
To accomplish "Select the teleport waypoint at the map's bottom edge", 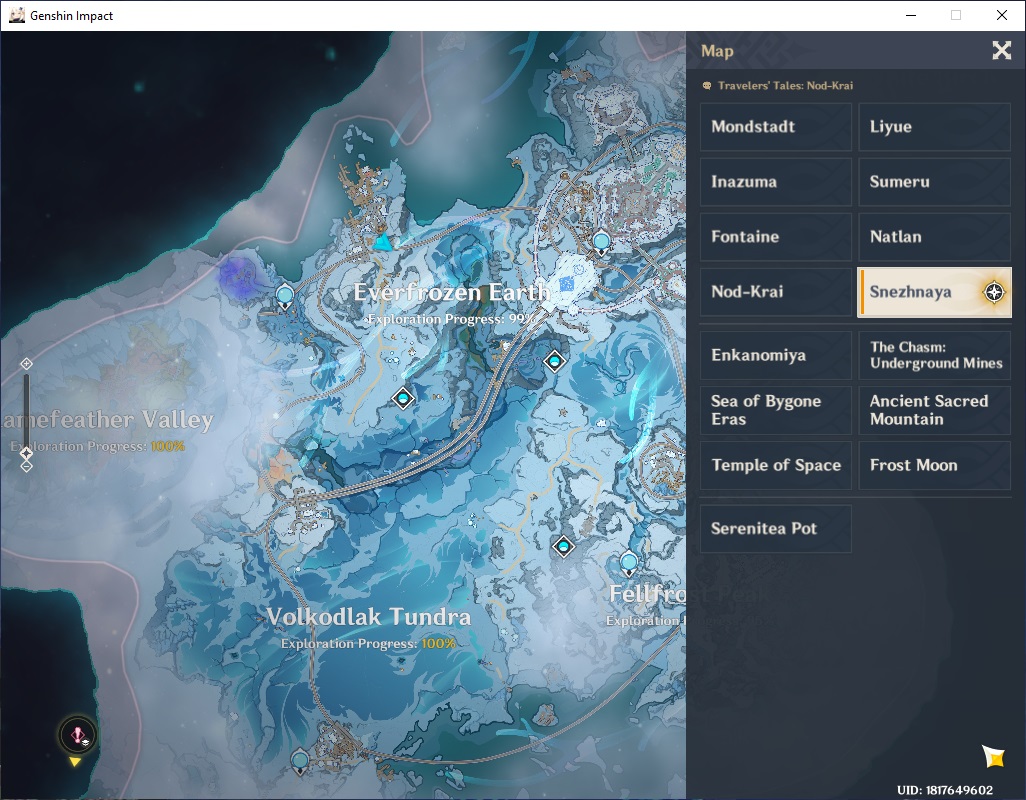I will [300, 762].
